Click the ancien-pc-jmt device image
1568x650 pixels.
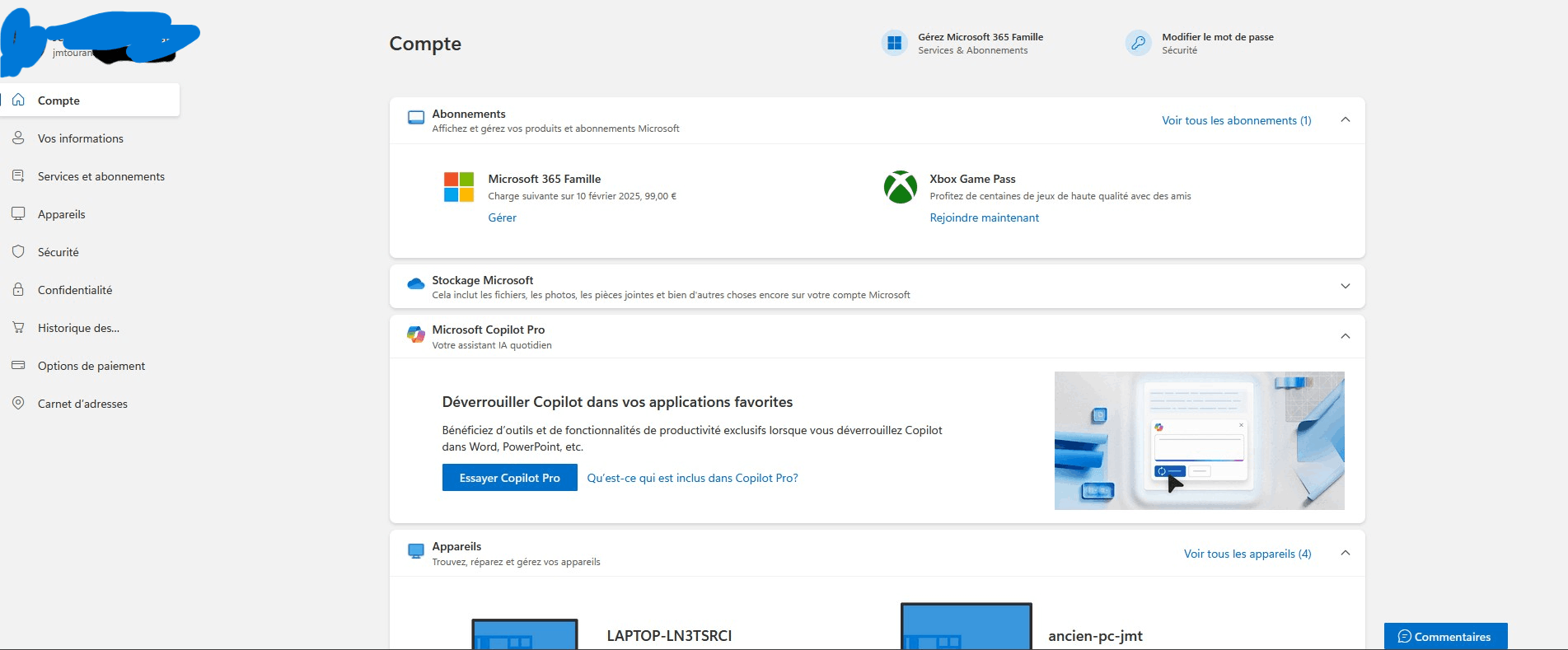pos(967,626)
